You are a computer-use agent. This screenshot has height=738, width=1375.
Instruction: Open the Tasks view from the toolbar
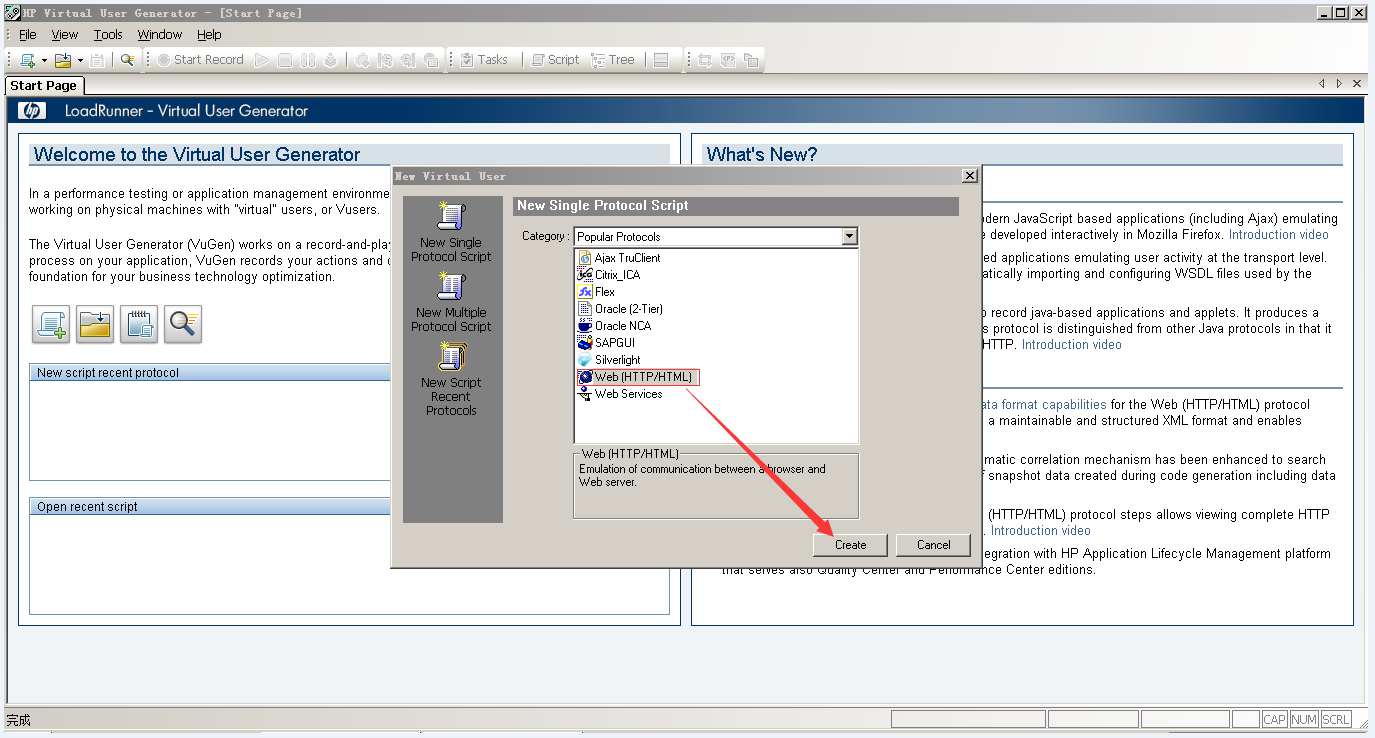pyautogui.click(x=484, y=60)
